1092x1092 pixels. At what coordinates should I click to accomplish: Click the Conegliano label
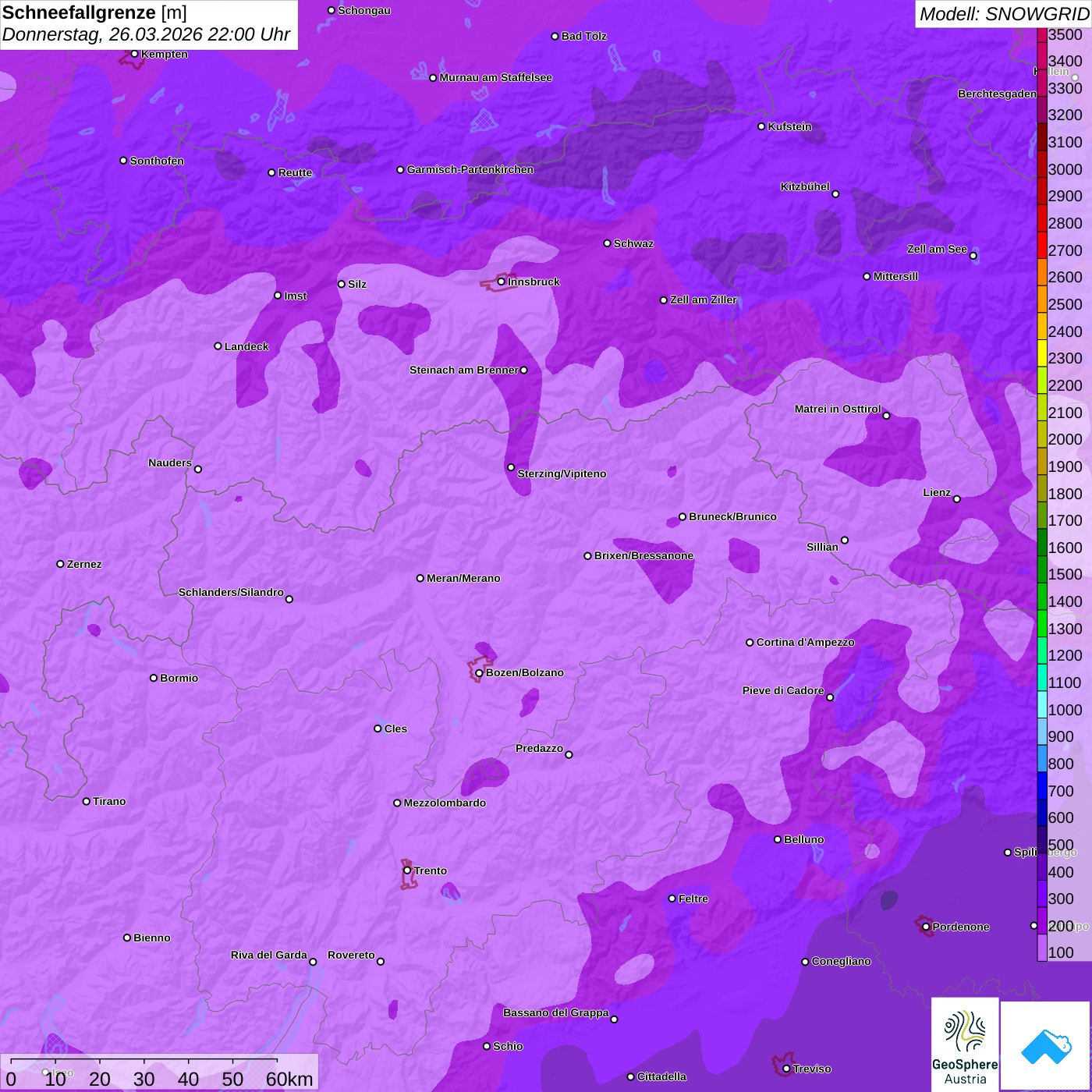click(x=841, y=961)
